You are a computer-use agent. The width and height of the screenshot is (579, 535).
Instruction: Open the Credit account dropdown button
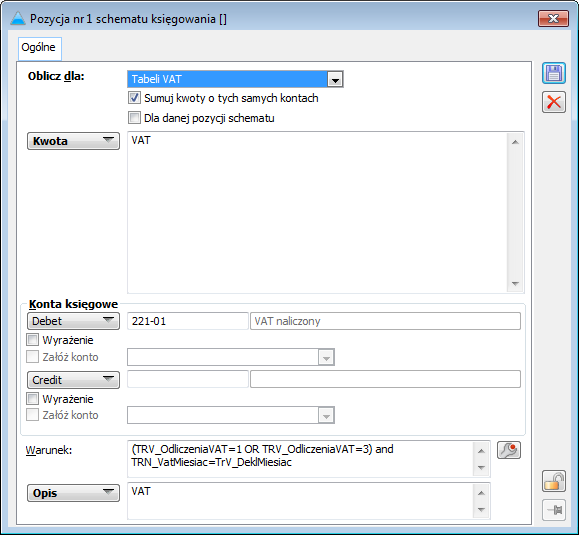pyautogui.click(x=73, y=380)
